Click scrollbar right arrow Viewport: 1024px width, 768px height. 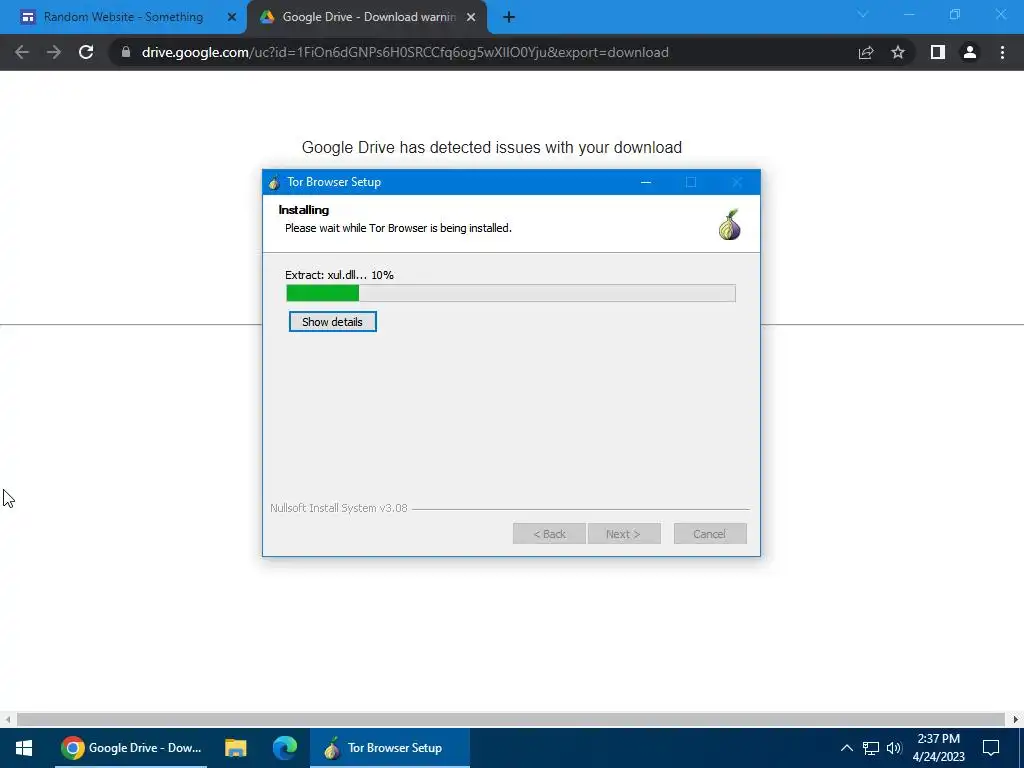coord(1016,720)
